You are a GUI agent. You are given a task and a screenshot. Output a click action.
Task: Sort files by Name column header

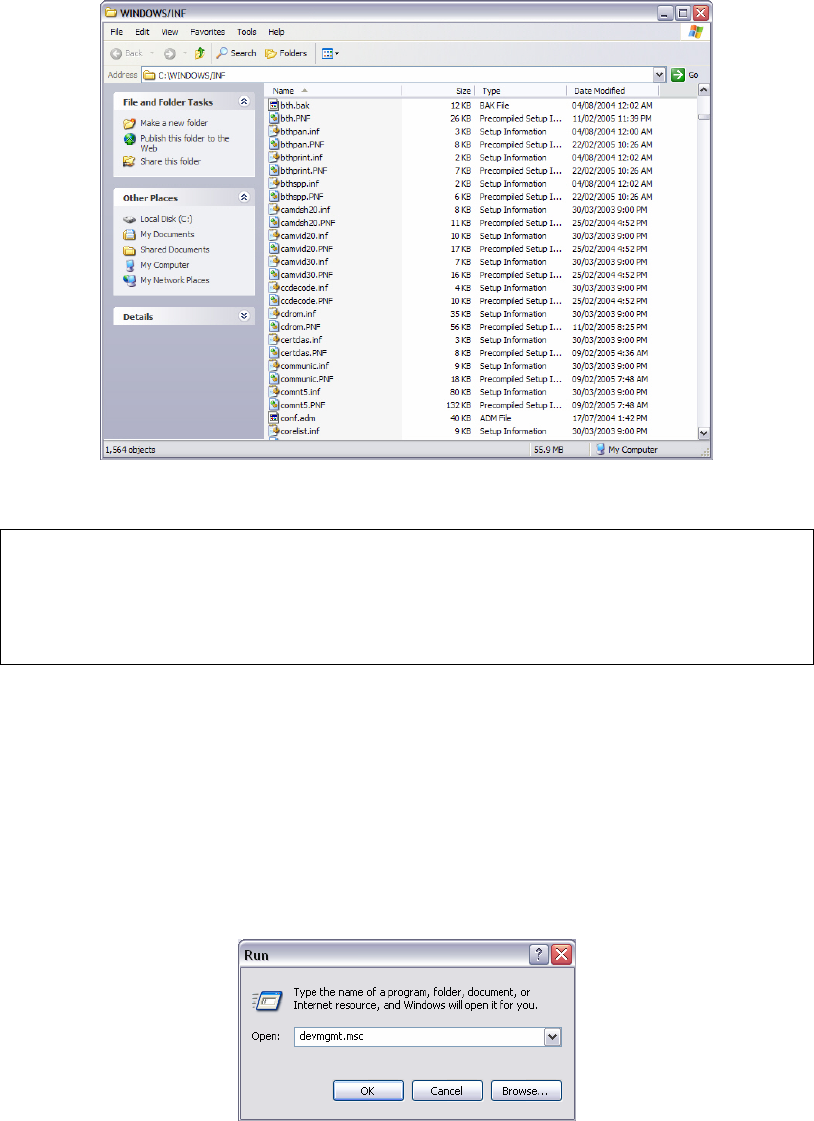click(x=332, y=91)
